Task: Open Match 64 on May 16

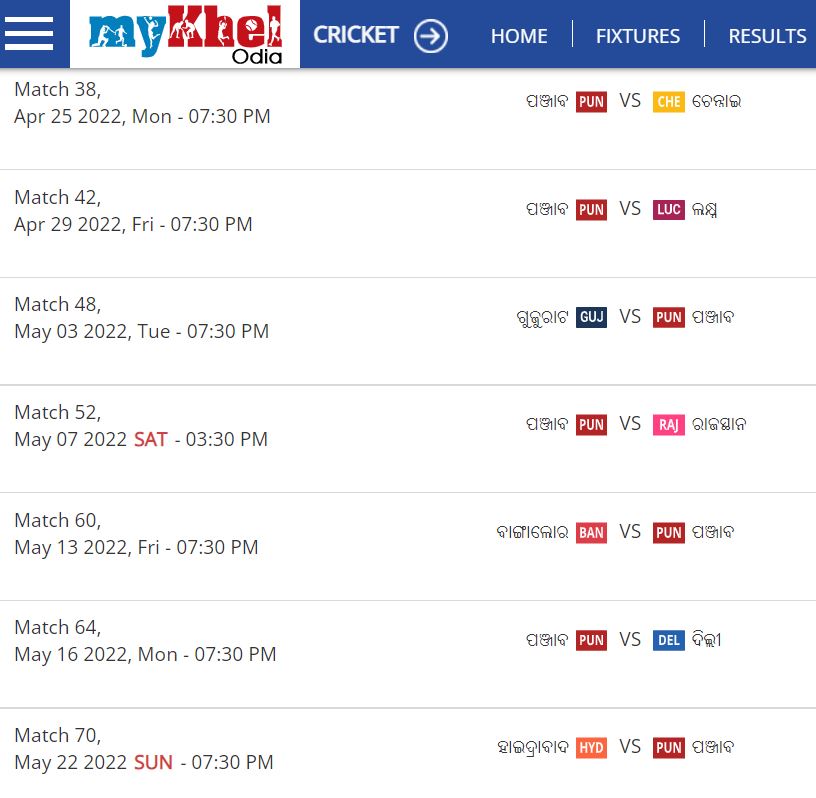Action: tap(145, 641)
